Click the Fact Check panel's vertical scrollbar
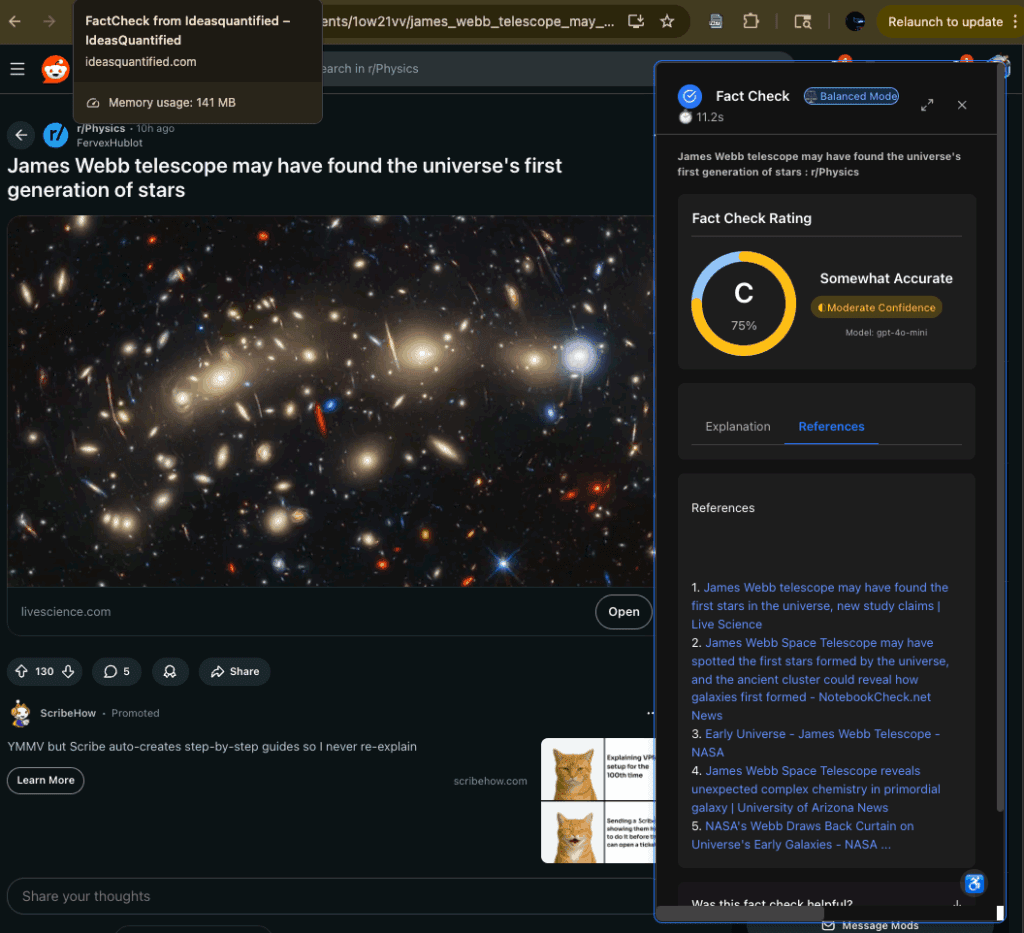The image size is (1024, 933). (1000, 500)
